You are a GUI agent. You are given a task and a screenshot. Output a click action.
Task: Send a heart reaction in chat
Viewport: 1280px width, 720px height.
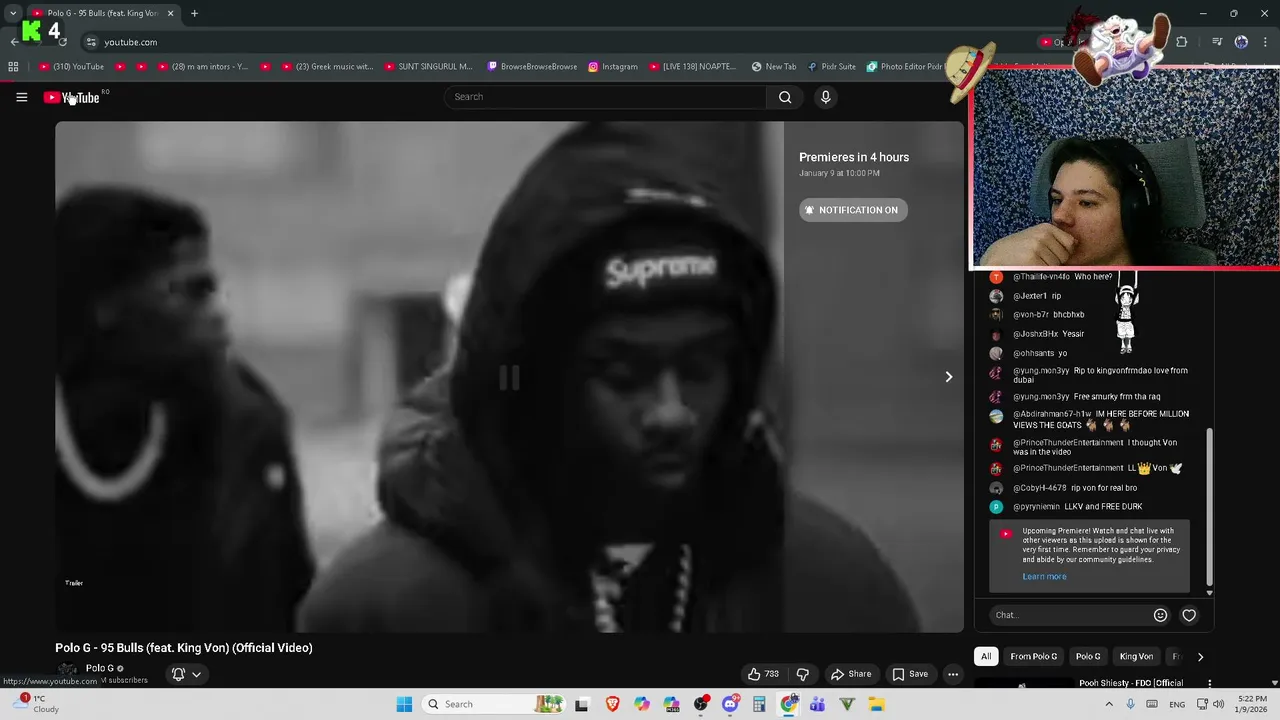coord(1189,615)
